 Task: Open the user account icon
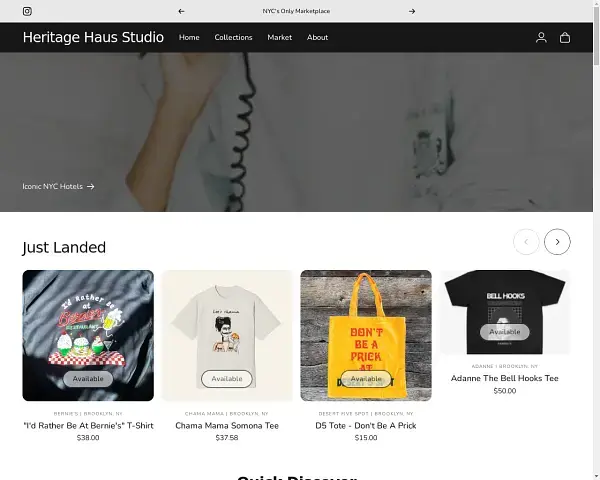(541, 37)
